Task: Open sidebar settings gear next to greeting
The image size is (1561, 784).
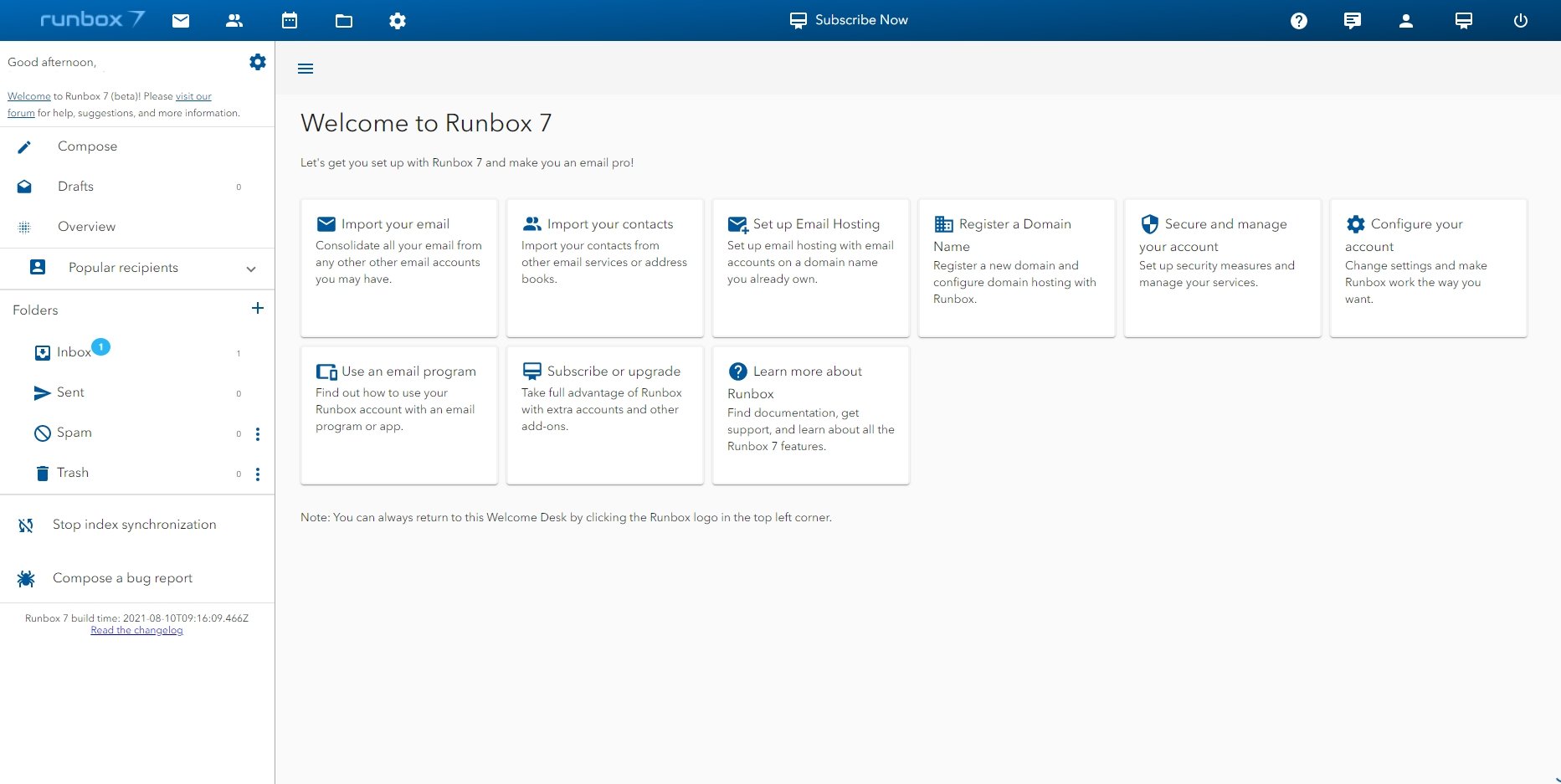Action: 258,62
